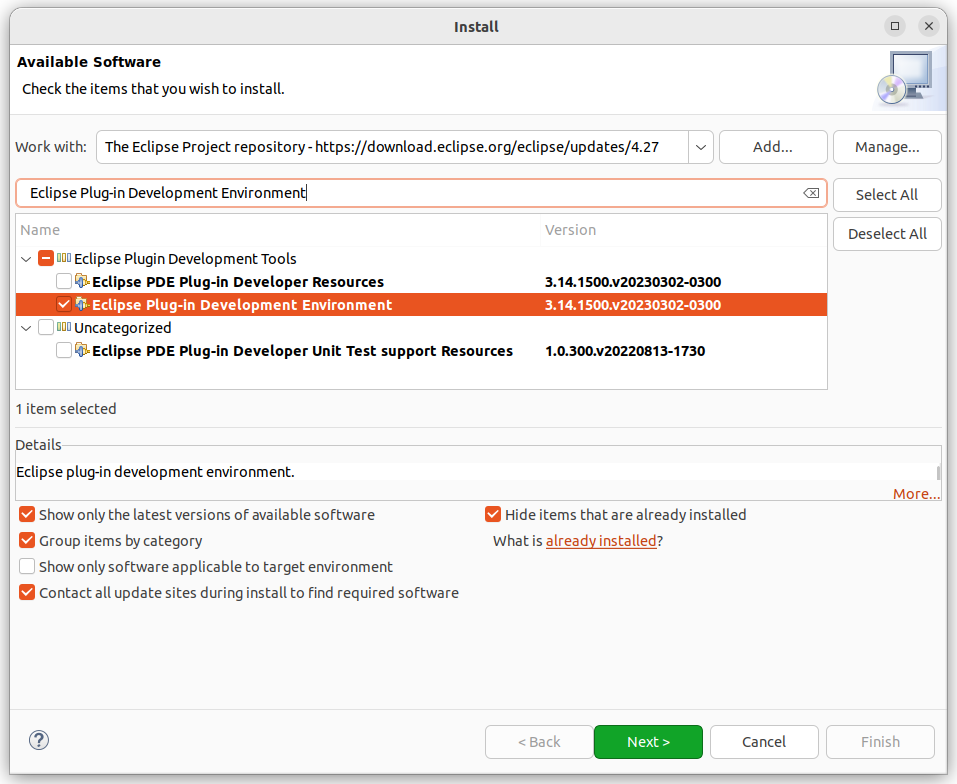The width and height of the screenshot is (957, 784).
Task: Check Eclipse PDE Plug-in Developer Unit Test support Resources
Action: [x=63, y=350]
